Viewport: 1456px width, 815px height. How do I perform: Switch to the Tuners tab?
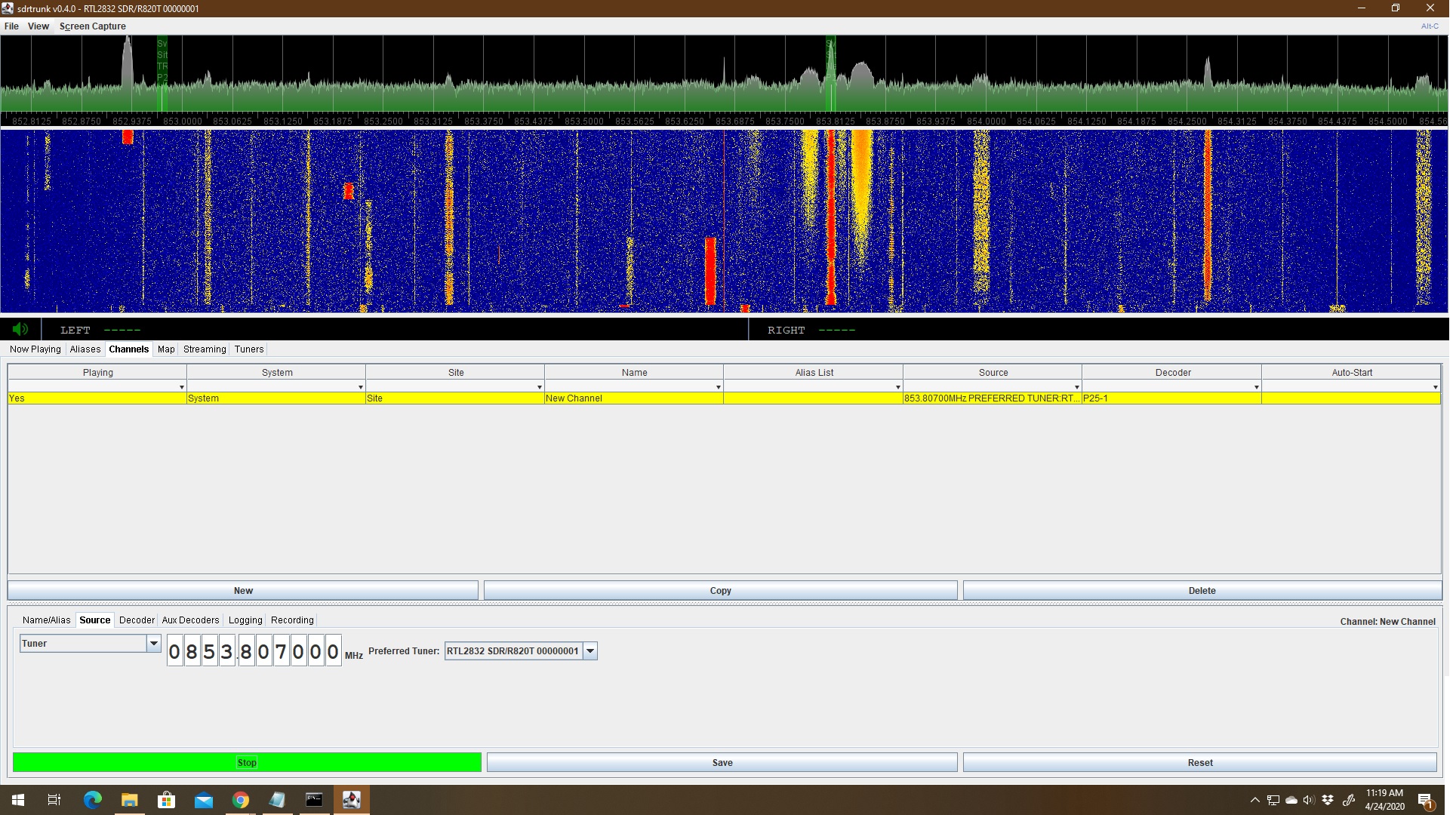coord(248,349)
